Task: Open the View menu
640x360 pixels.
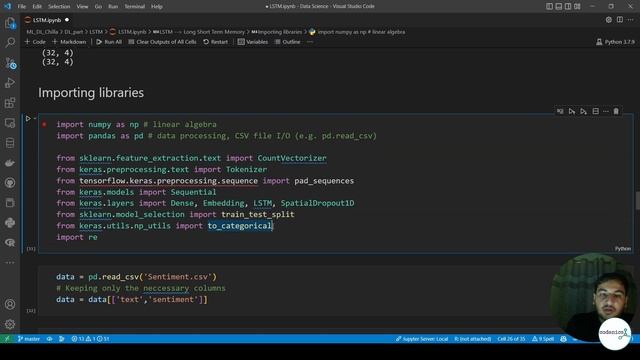Action: point(82,7)
